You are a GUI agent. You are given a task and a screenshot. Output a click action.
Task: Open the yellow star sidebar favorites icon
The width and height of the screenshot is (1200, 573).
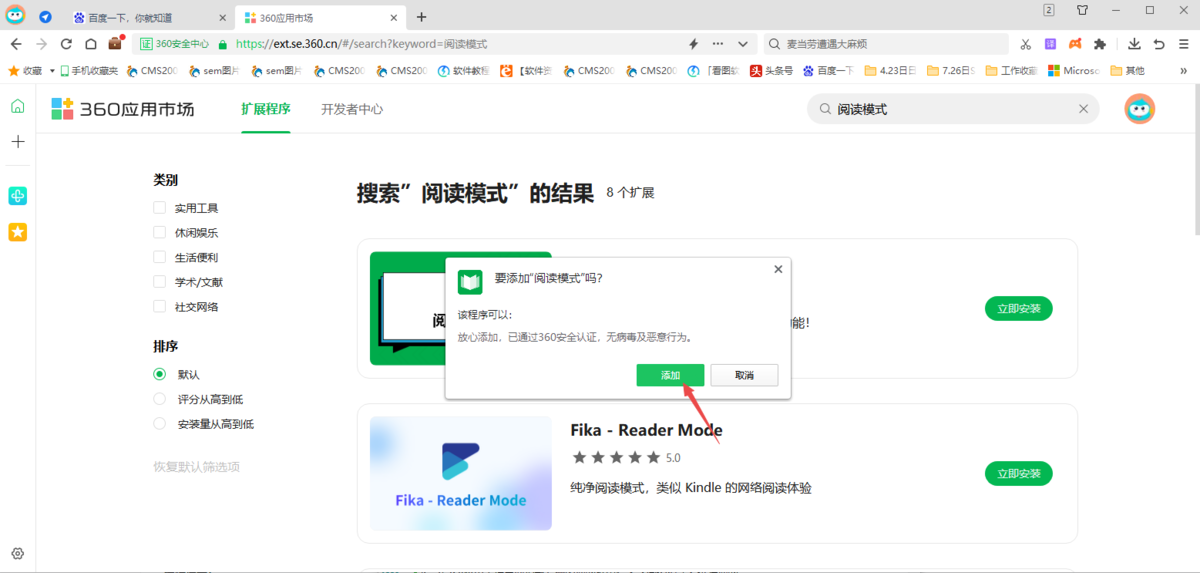tap(17, 232)
